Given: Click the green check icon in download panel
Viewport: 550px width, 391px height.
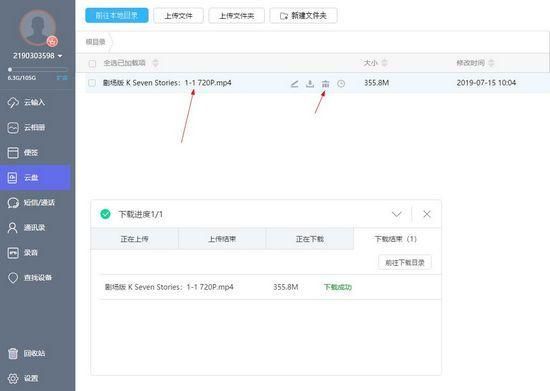Looking at the screenshot, I should click(105, 214).
